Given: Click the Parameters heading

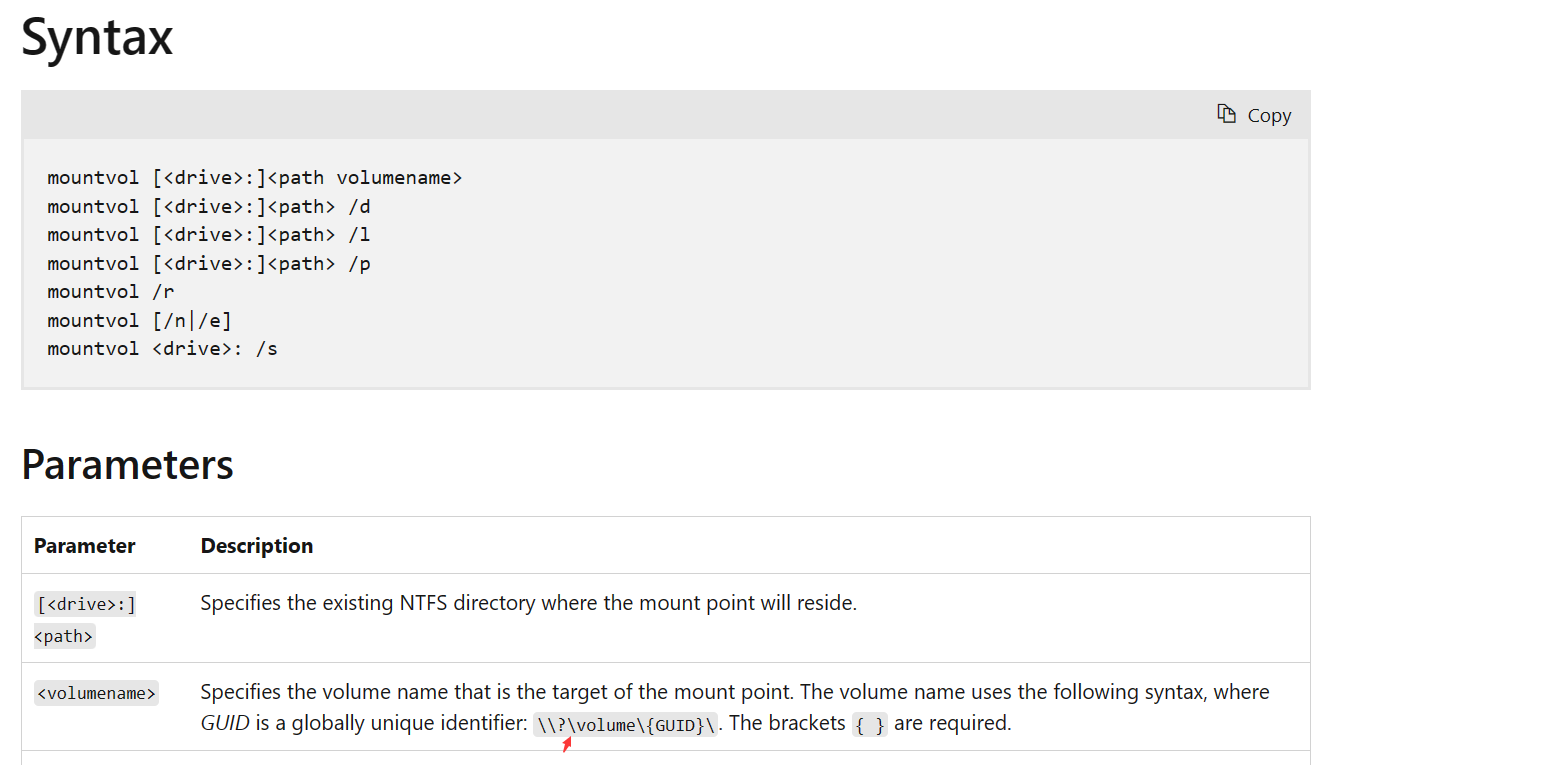Looking at the screenshot, I should coord(127,465).
